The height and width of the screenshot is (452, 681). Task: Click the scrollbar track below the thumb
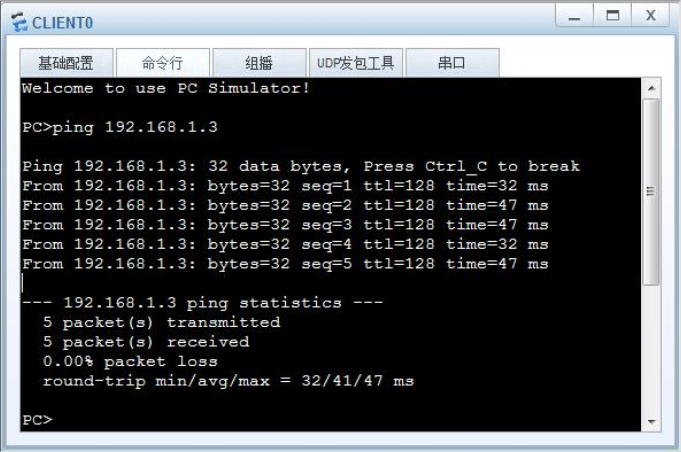click(x=651, y=348)
